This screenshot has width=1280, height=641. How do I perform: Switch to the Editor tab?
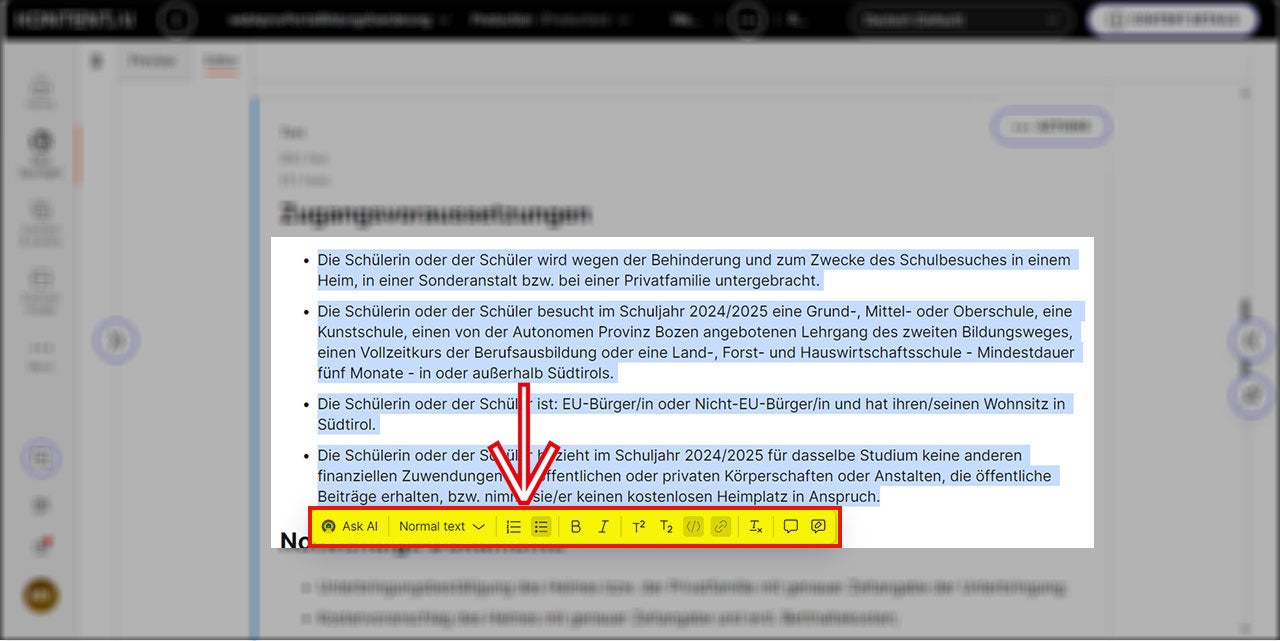[219, 61]
